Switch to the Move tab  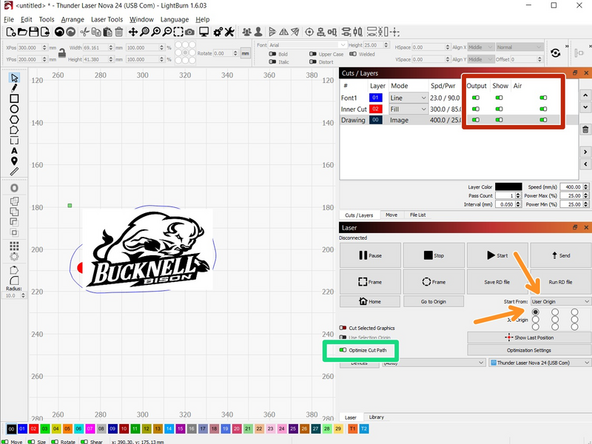tap(392, 215)
